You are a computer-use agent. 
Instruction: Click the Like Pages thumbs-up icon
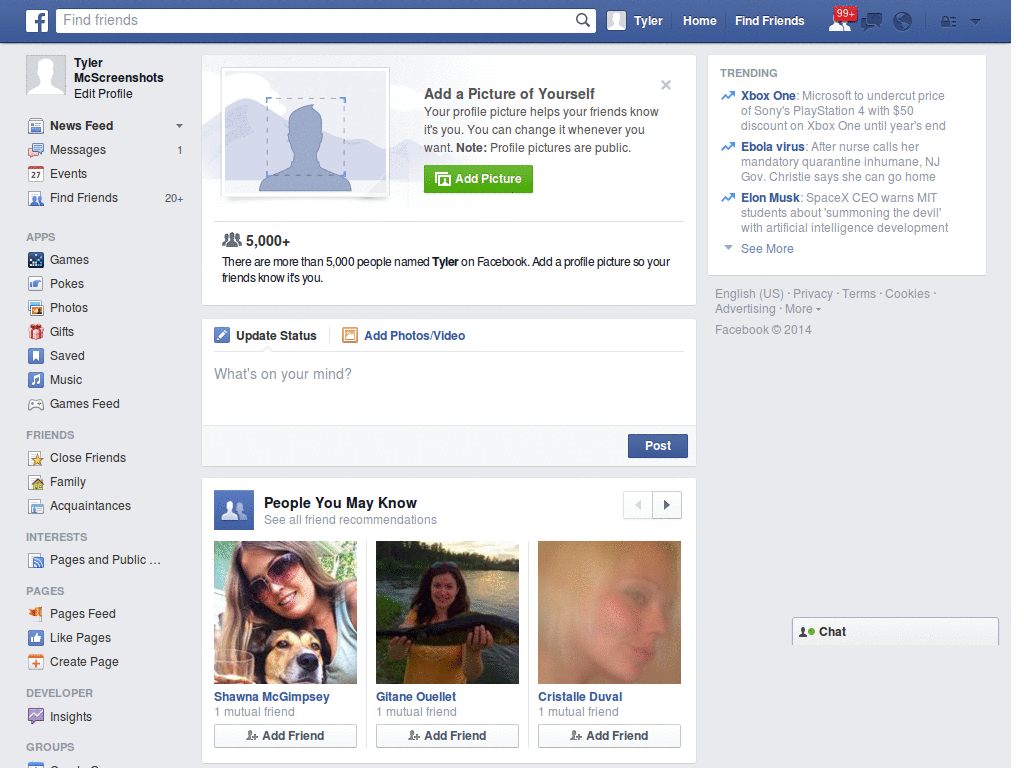tap(36, 638)
